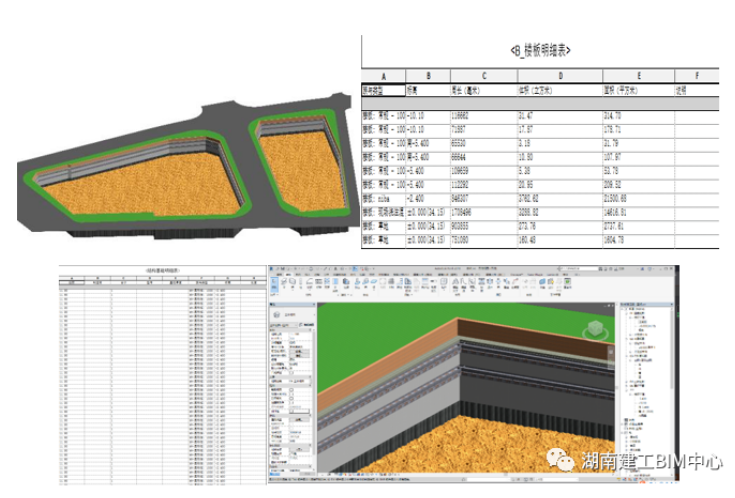
Task: Click the Revit InfoCenter search box
Action: click(579, 268)
